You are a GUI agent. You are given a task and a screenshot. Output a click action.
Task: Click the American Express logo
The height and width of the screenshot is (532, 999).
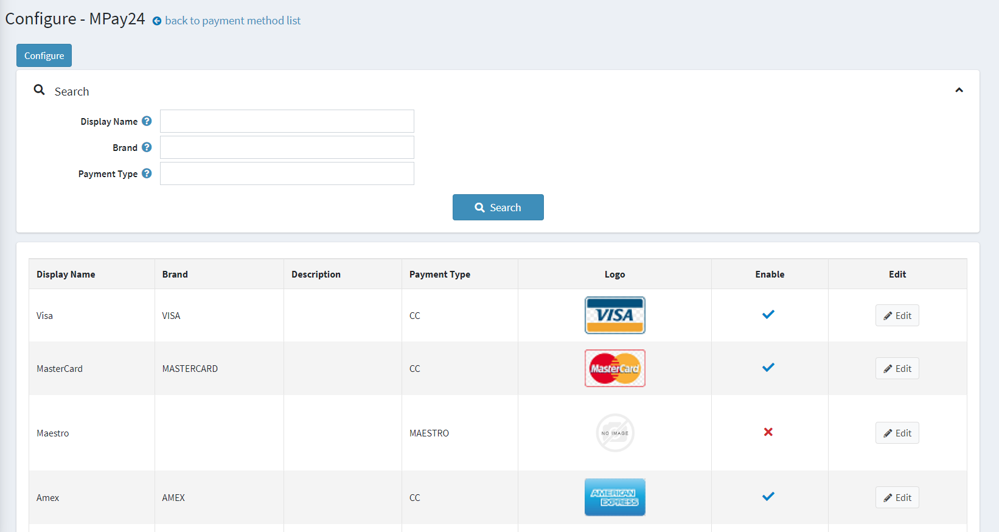click(615, 498)
